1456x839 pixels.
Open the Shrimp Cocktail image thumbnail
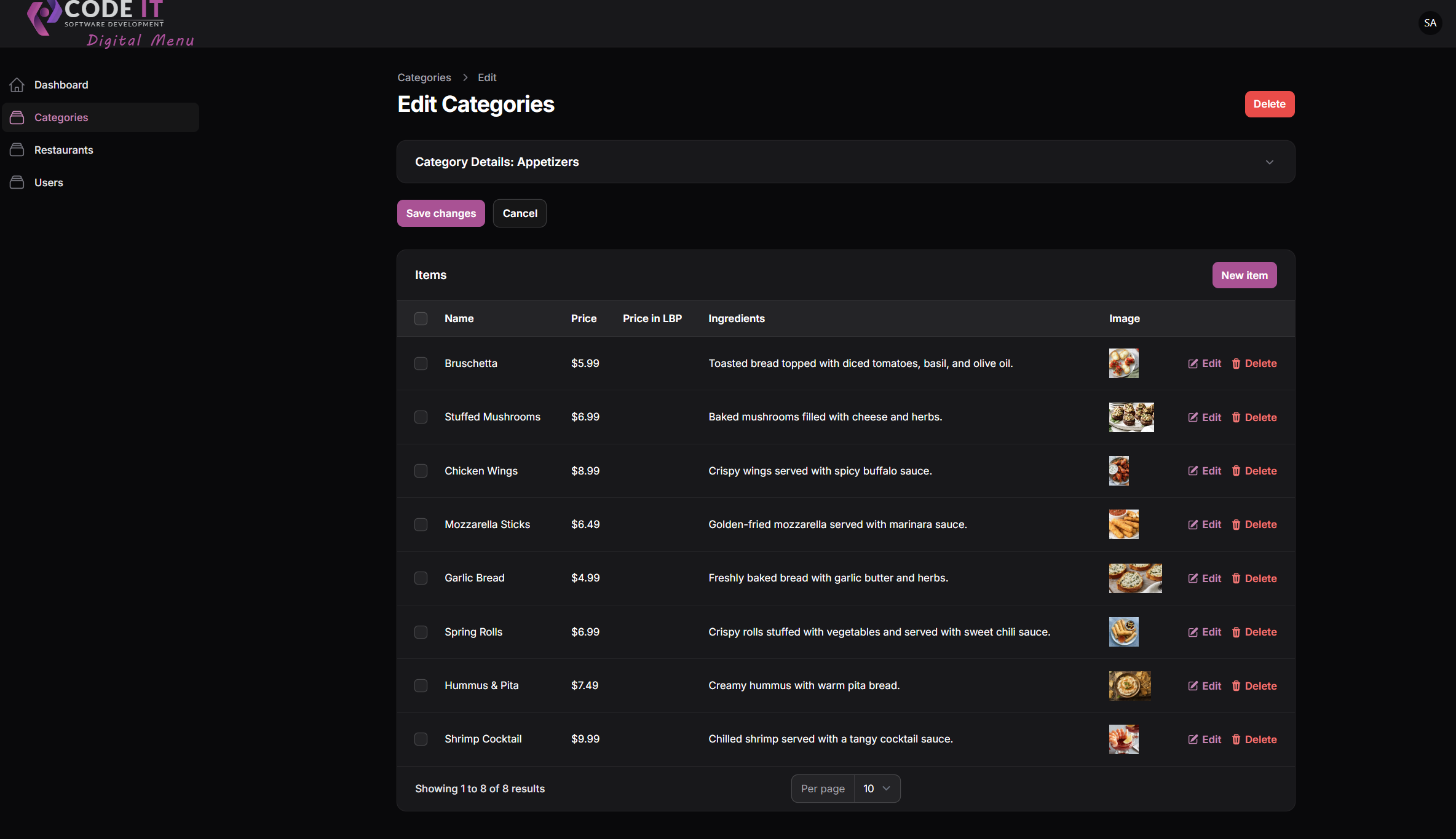(x=1123, y=739)
